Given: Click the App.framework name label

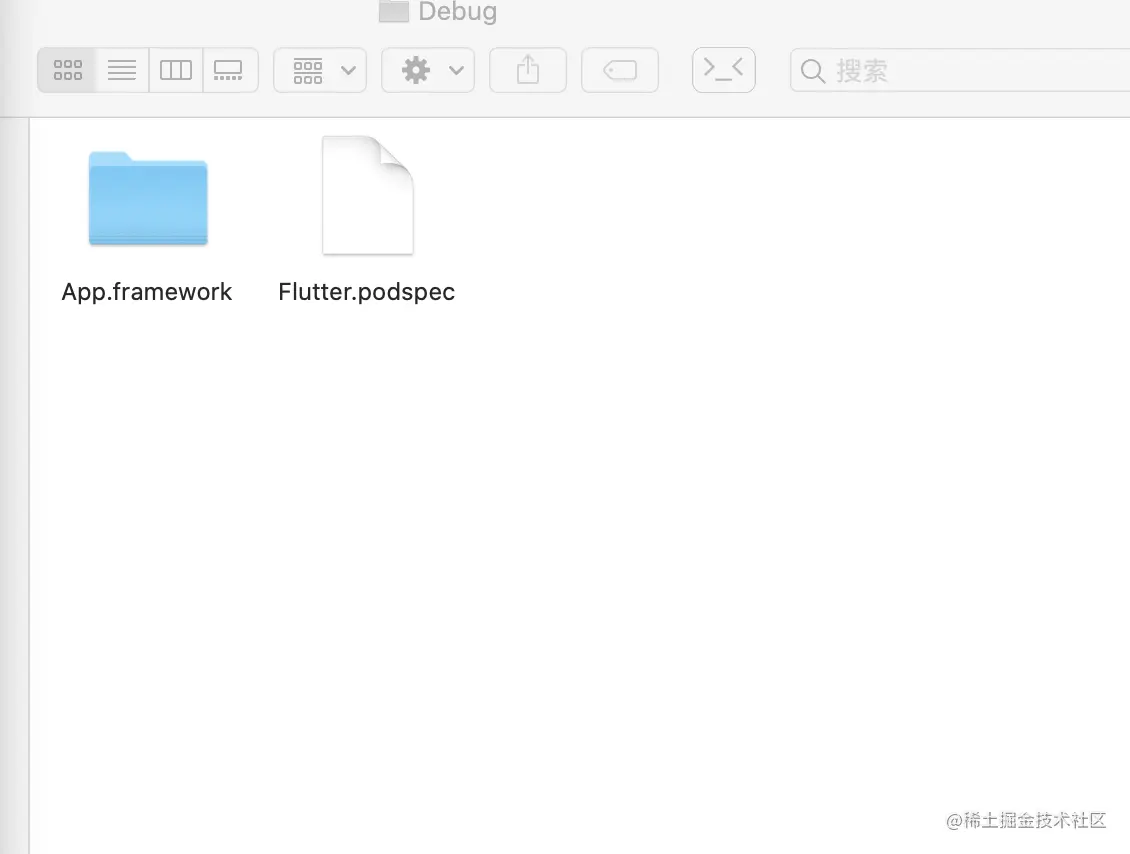Looking at the screenshot, I should [147, 292].
